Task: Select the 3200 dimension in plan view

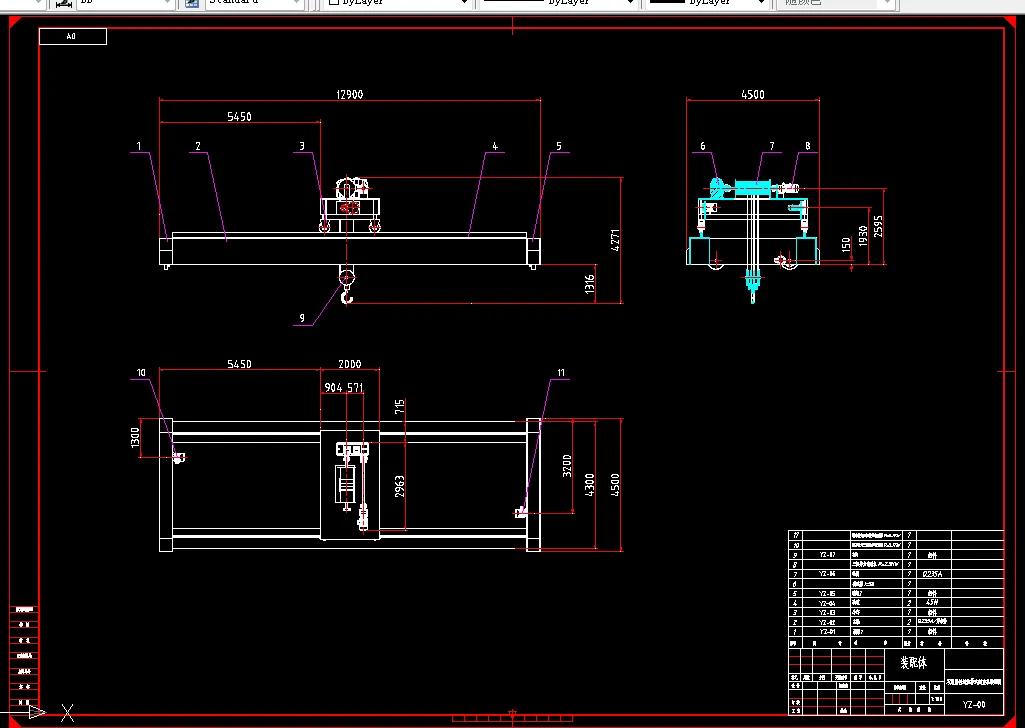Action: tap(567, 466)
